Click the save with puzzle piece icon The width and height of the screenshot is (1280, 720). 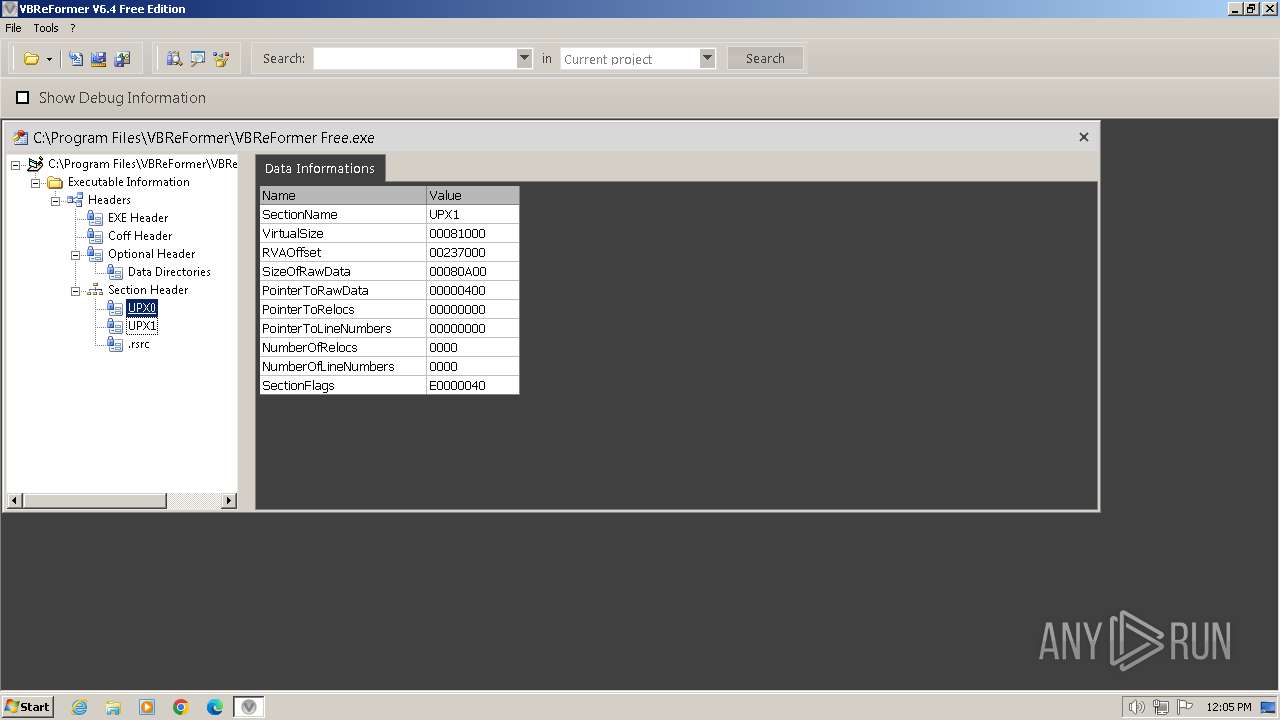pos(122,59)
